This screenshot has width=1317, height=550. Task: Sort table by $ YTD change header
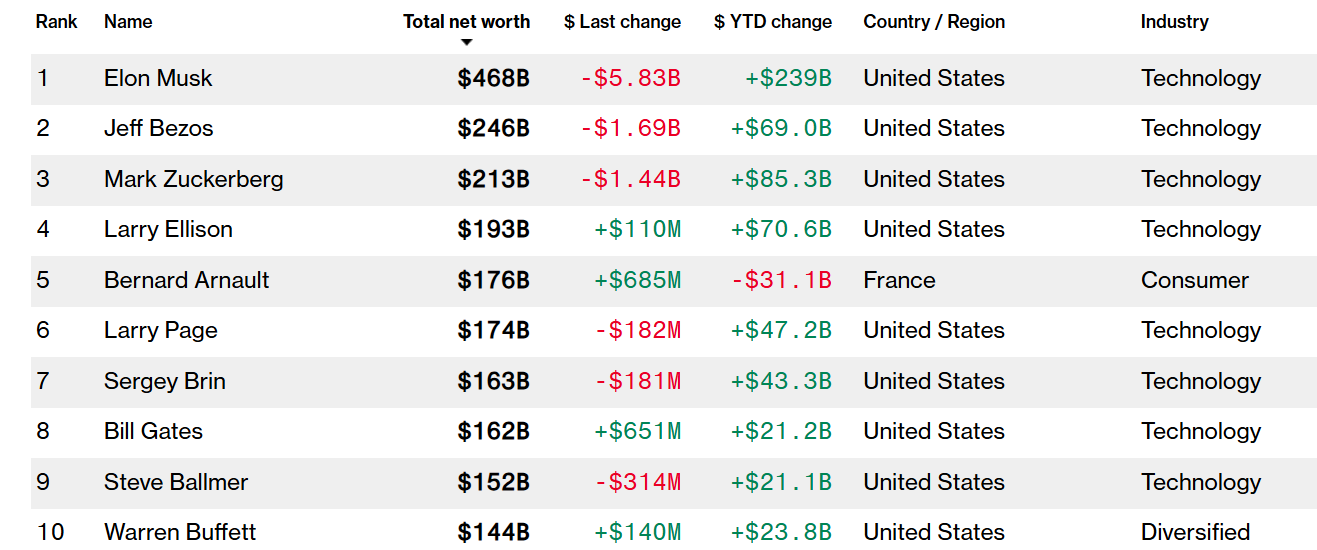[x=773, y=21]
